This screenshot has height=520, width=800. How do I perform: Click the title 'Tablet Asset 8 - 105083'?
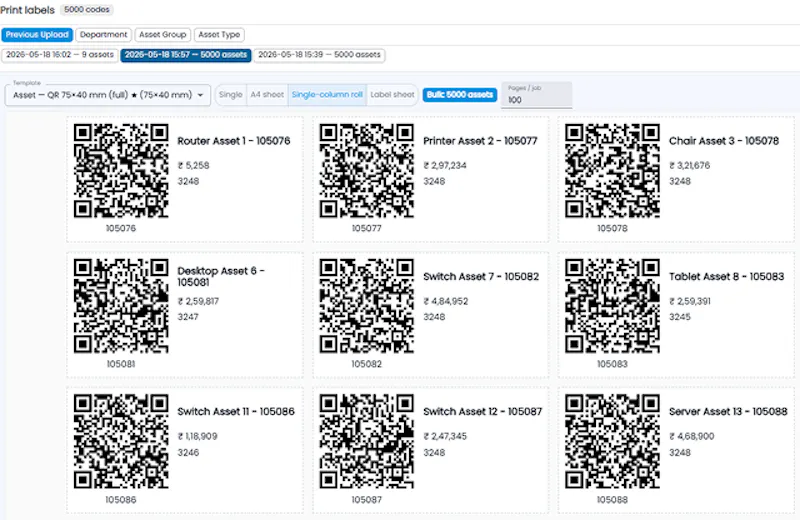tap(727, 277)
